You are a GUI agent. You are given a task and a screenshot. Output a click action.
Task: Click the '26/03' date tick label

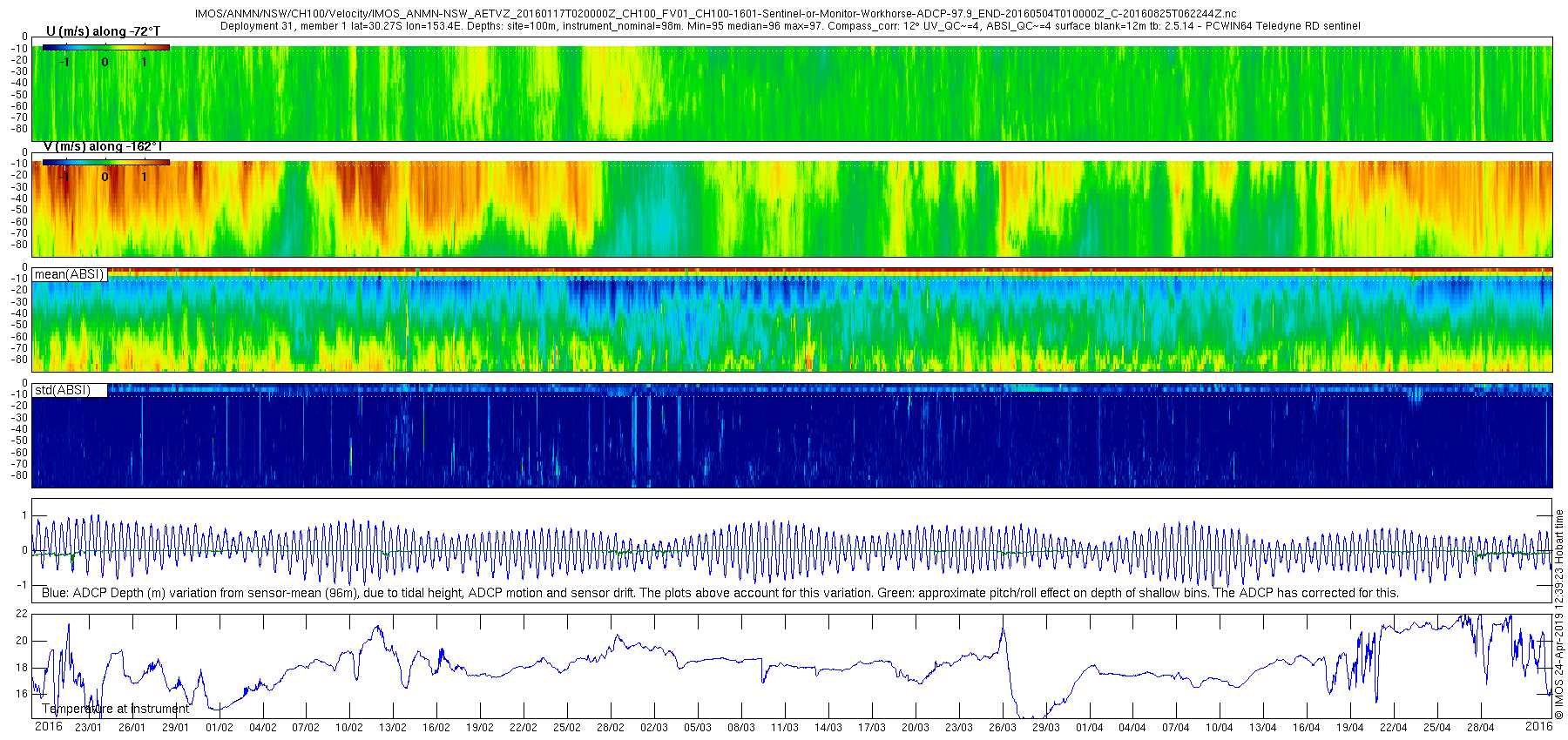click(1003, 728)
